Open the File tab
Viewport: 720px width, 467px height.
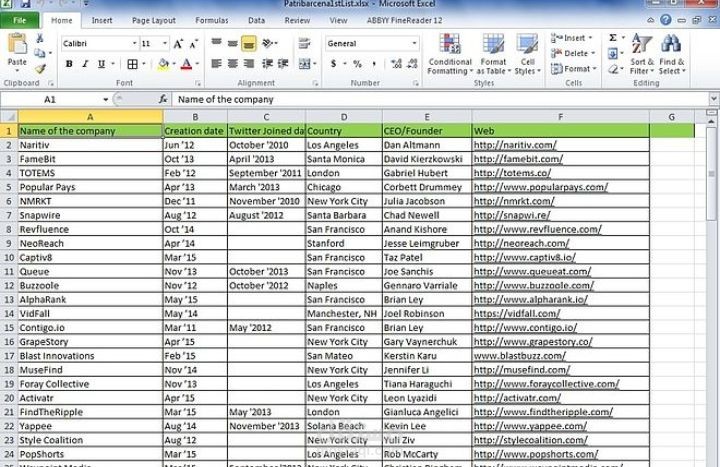(20, 20)
